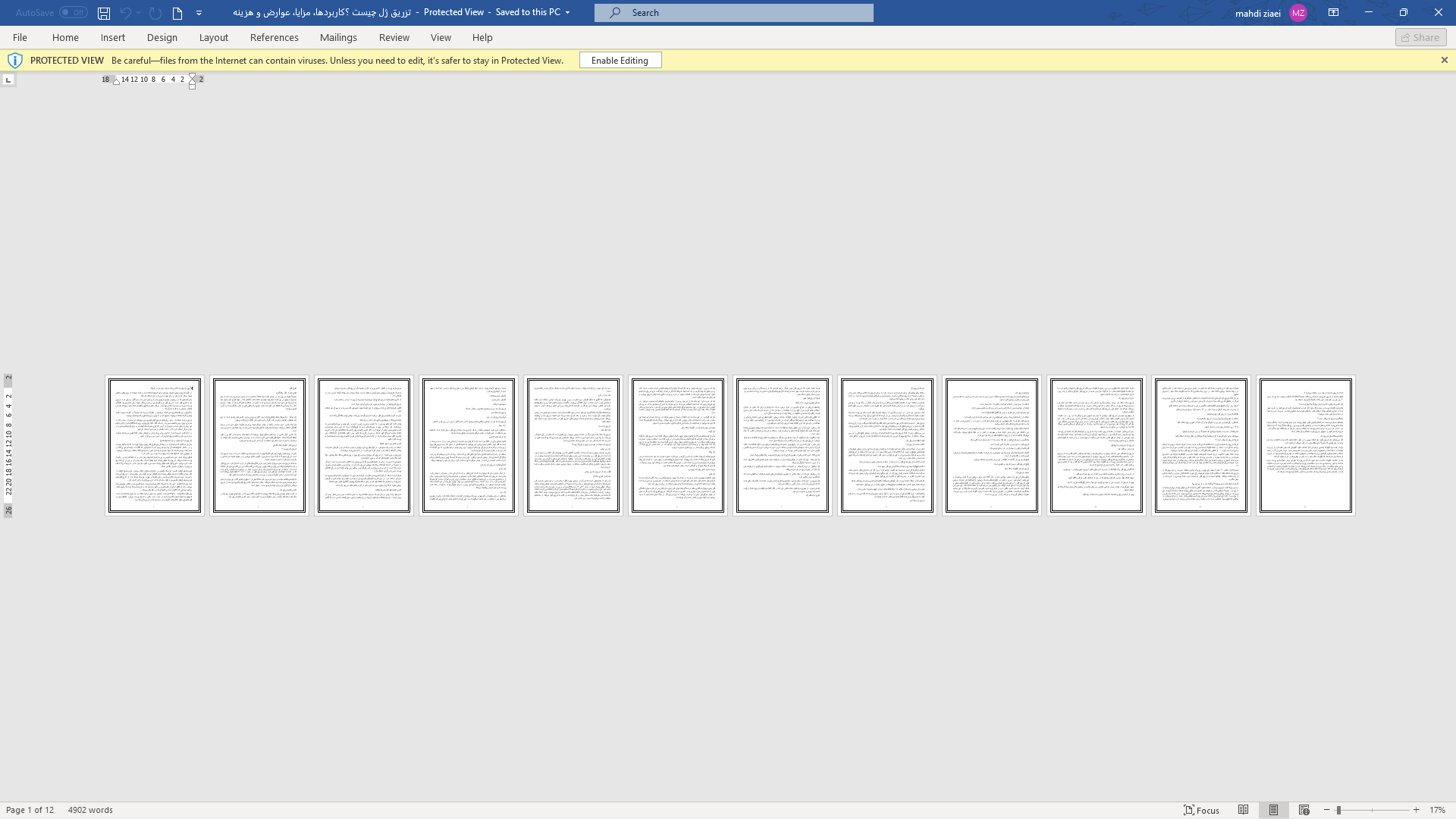Click the zoom out minus button
This screenshot has height=819, width=1456.
[1327, 810]
